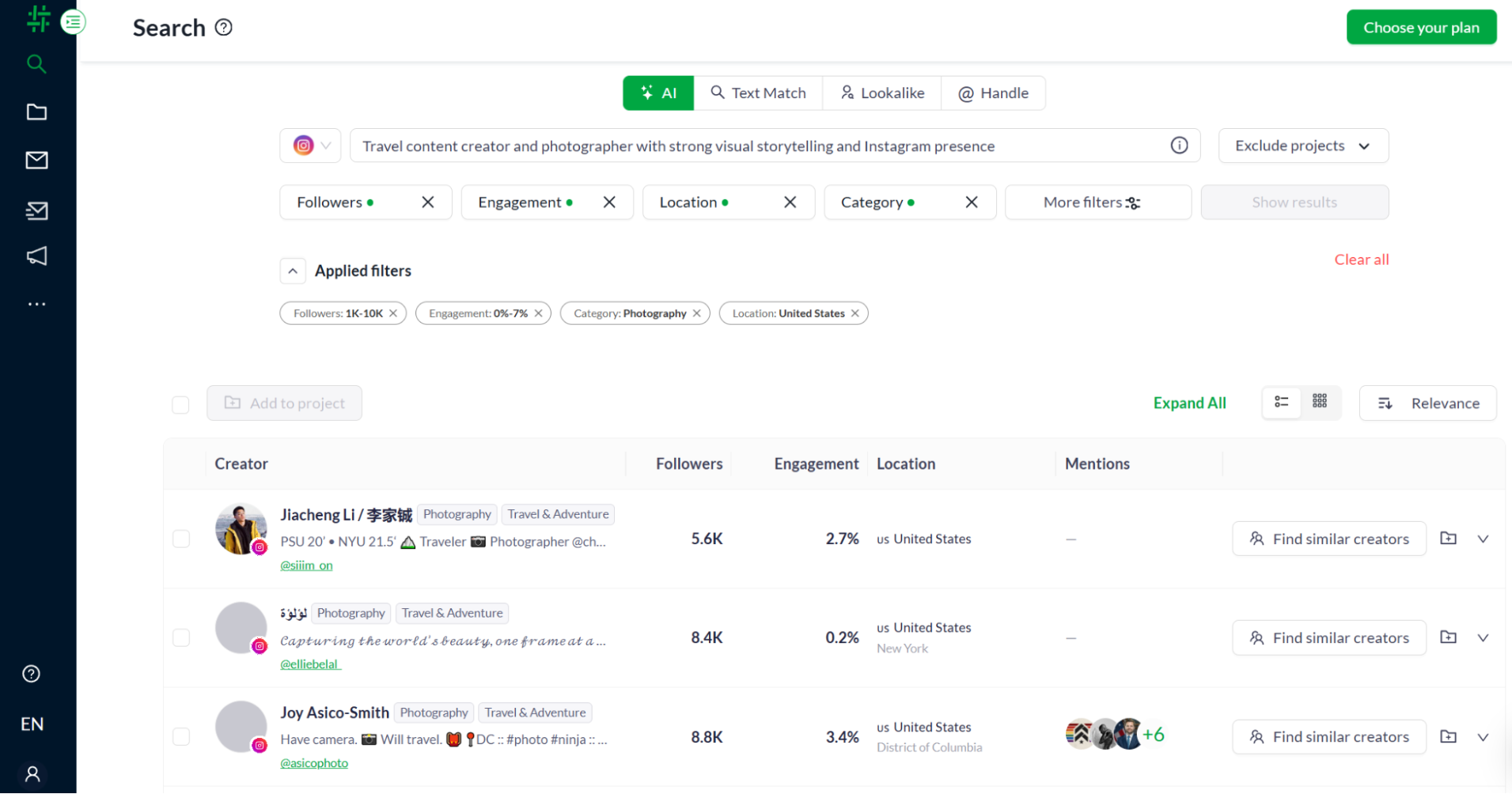Change language via EN in sidebar

point(32,724)
